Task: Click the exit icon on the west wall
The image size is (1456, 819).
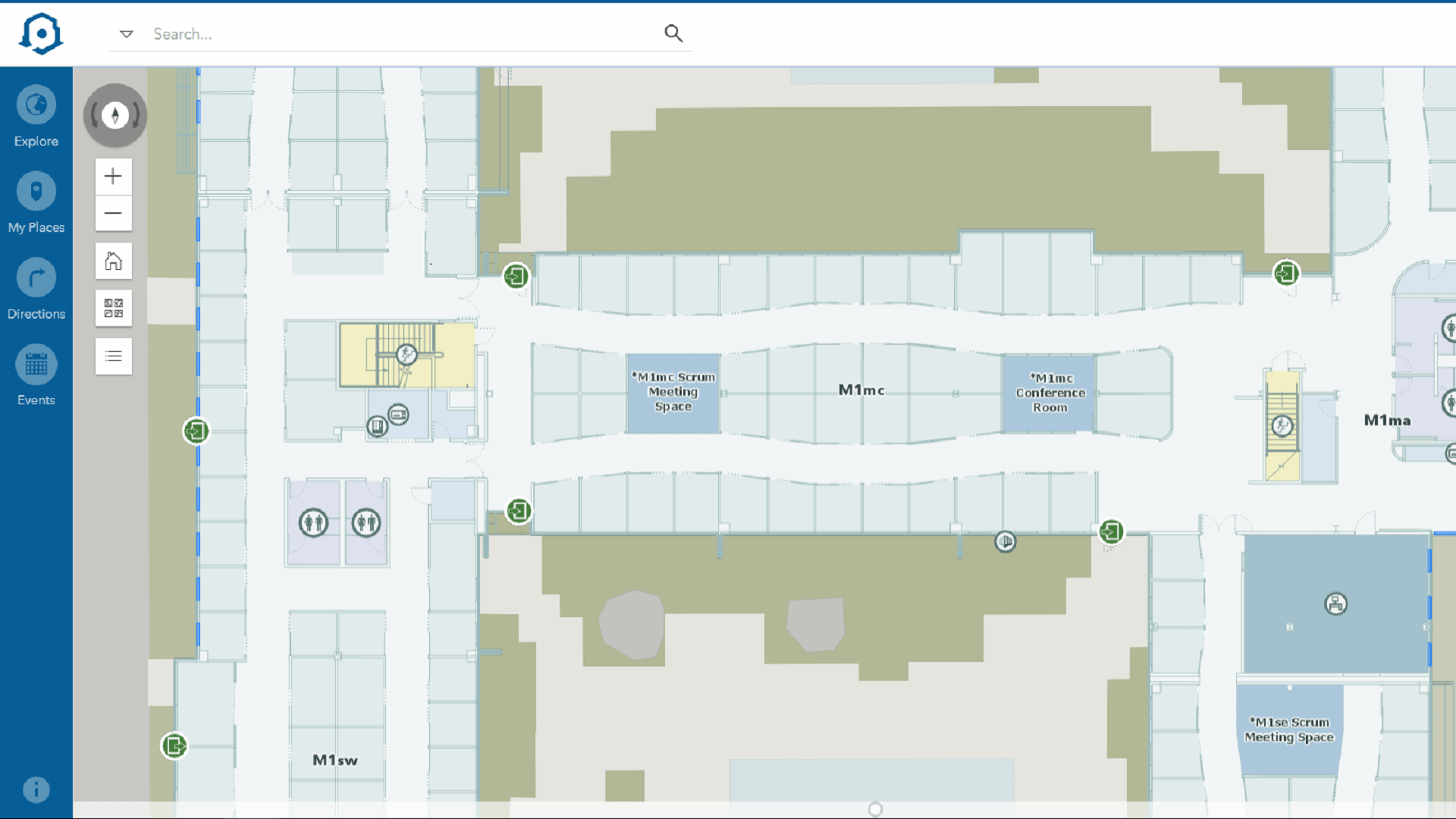Action: (x=196, y=431)
